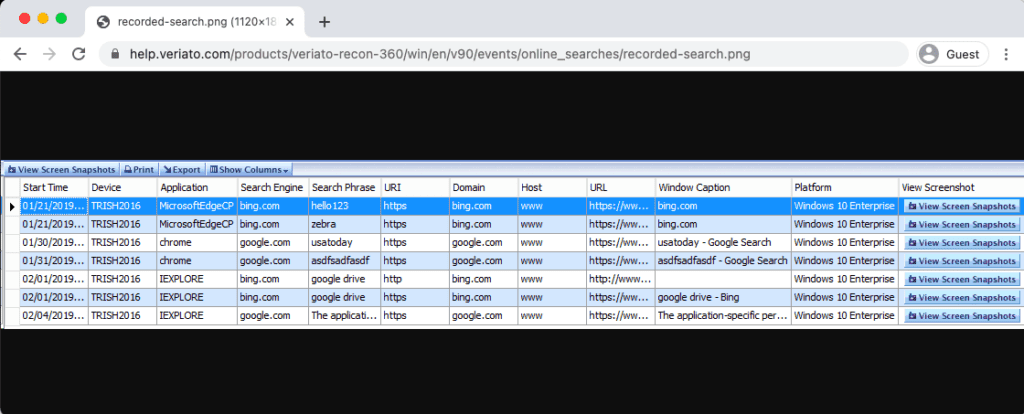Click the View Screenshot column header
Viewport: 1024px width, 414px height.
click(x=961, y=187)
